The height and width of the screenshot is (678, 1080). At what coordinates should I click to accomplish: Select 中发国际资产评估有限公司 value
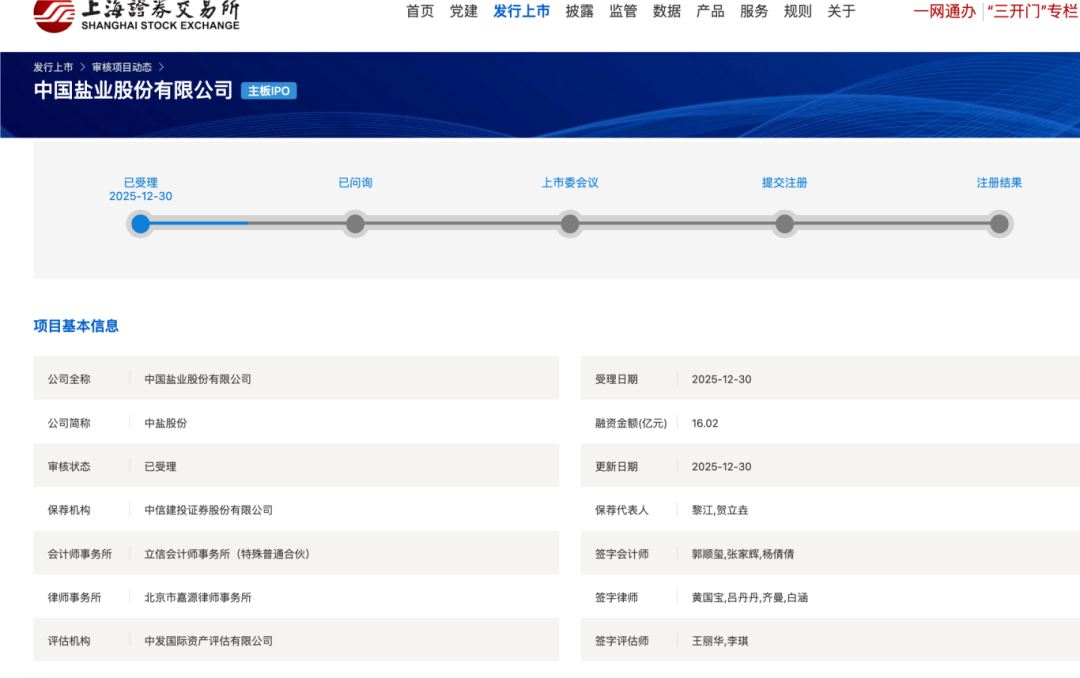(x=208, y=641)
